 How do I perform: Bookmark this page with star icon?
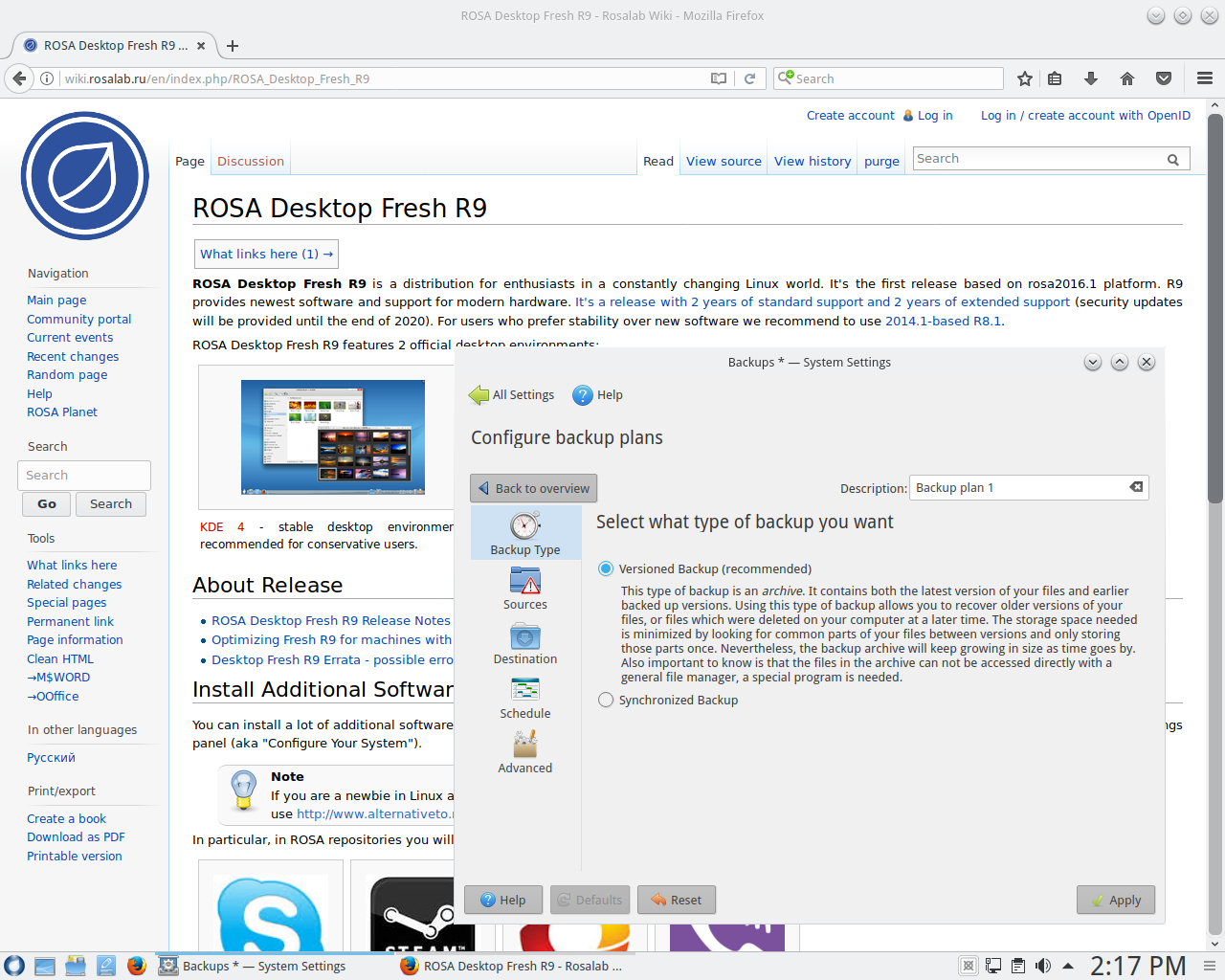pyautogui.click(x=1025, y=78)
